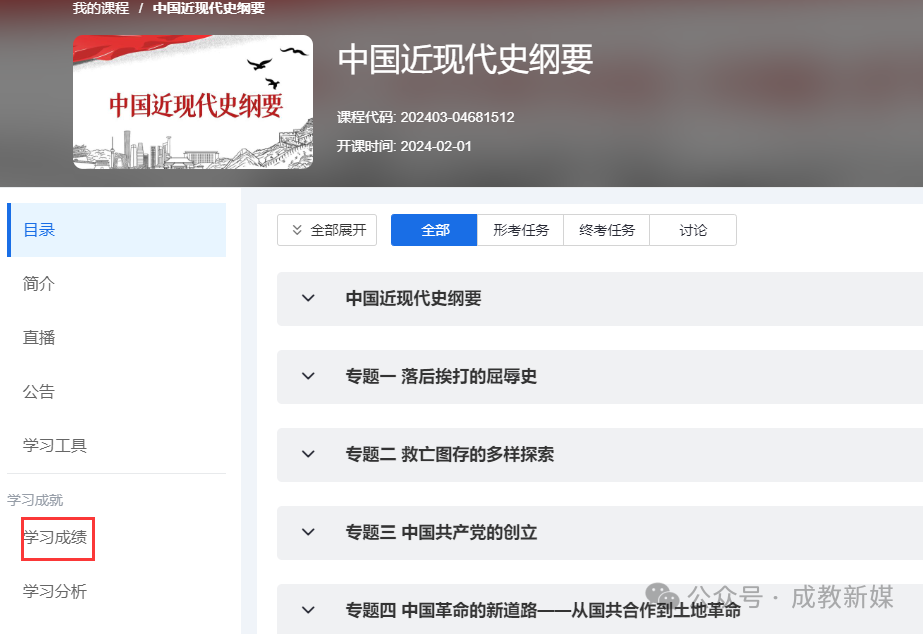
Task: Click the 我的课程 breadcrumb link
Action: click(101, 8)
